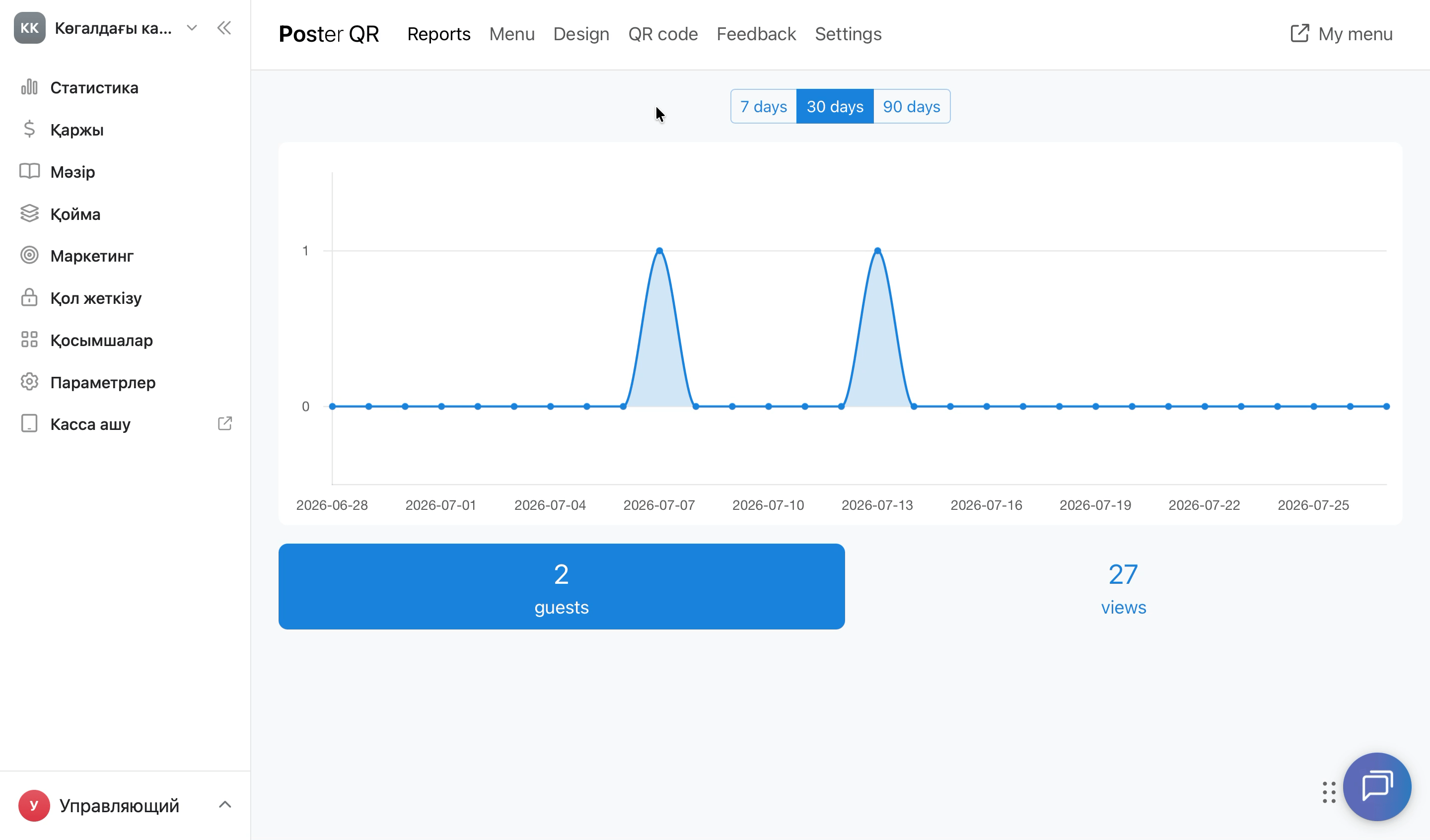
Task: Show the 2 guests chart
Action: (x=561, y=586)
